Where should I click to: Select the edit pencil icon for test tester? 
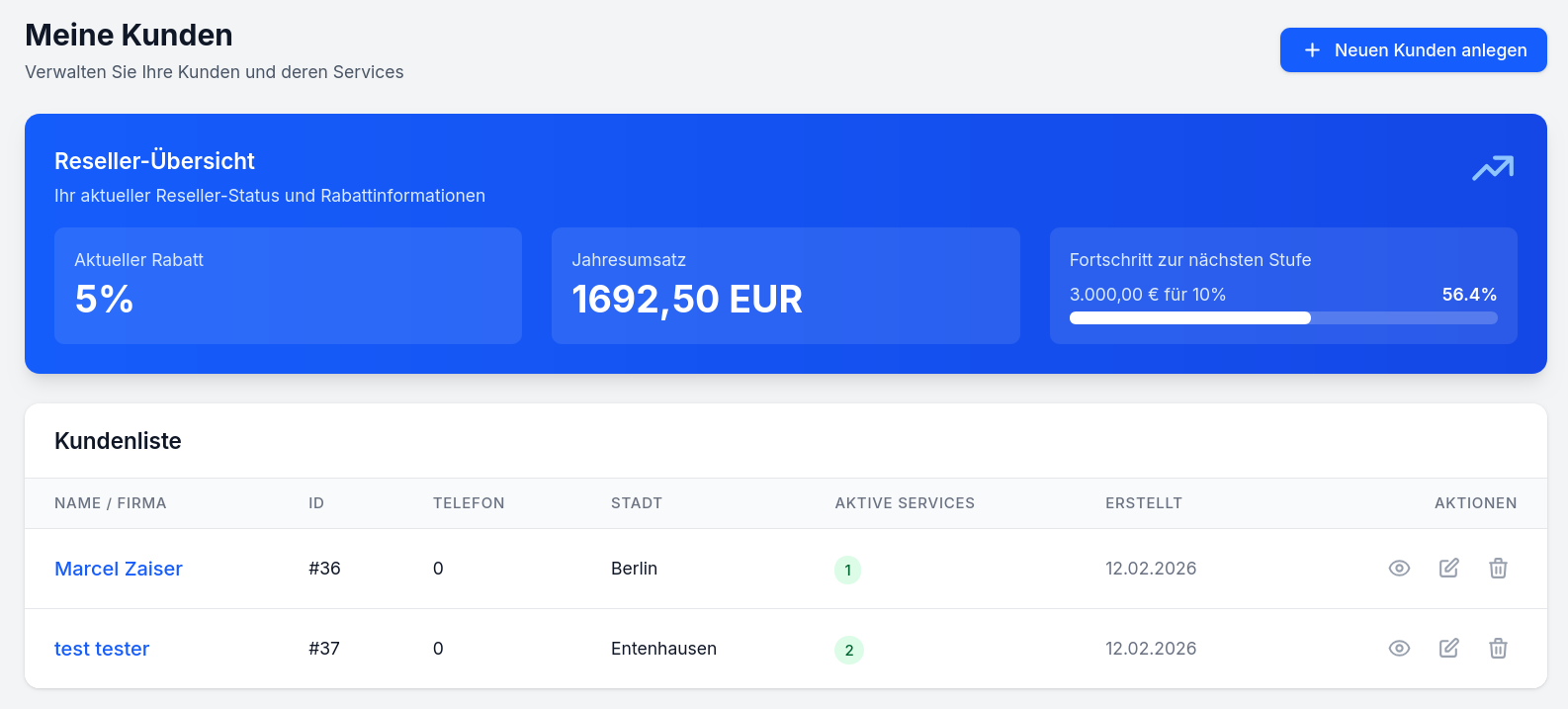point(1448,649)
